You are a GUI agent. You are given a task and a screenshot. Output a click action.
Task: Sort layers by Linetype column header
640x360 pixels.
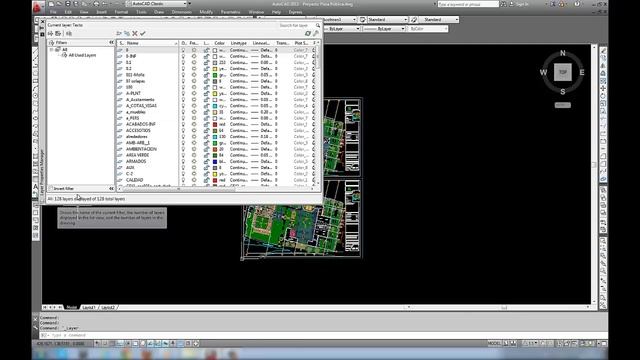239,43
